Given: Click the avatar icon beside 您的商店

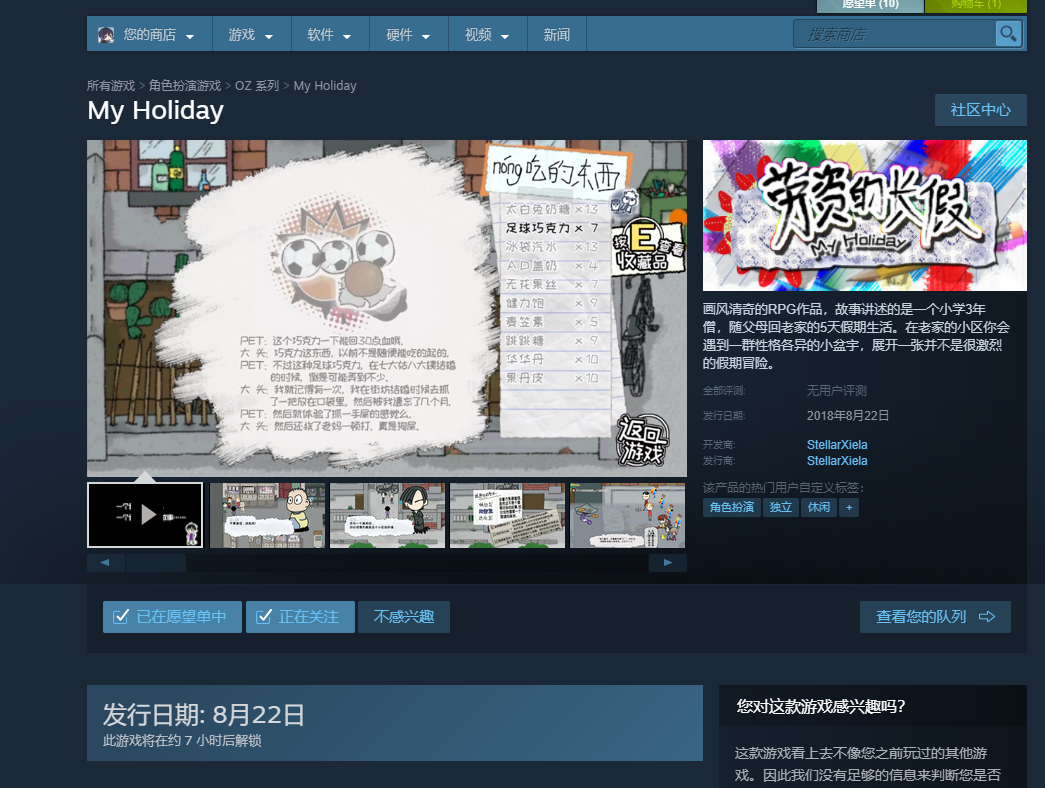Looking at the screenshot, I should point(106,35).
